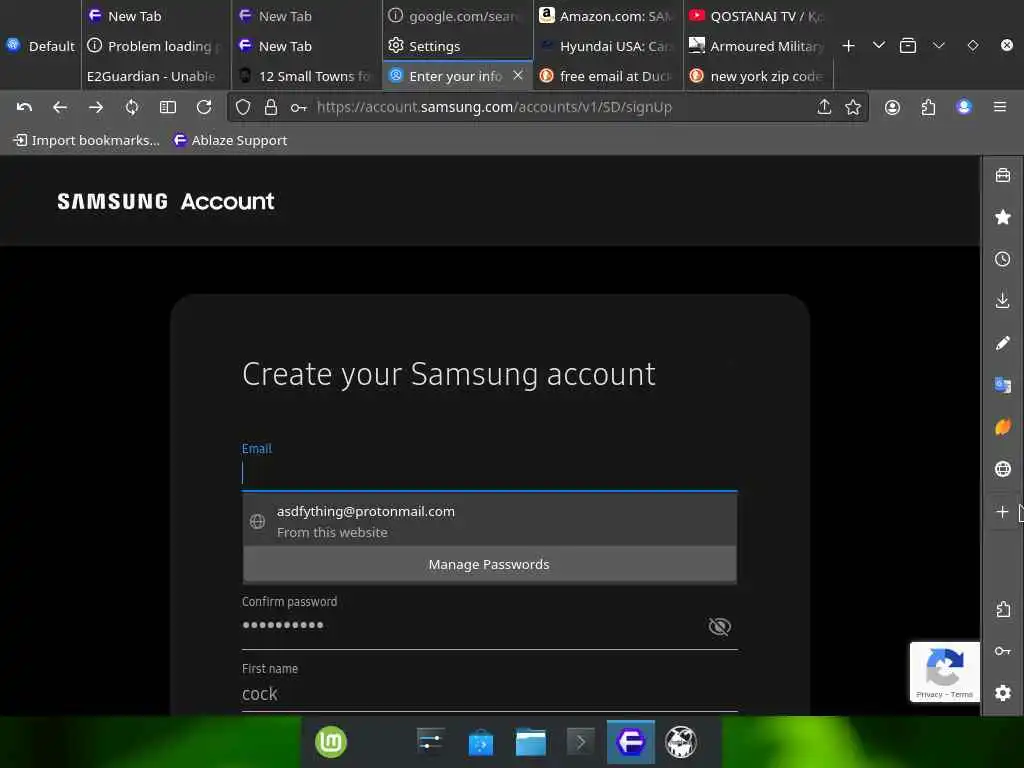The image size is (1024, 768).
Task: Open the list all tabs chevron
Action: (879, 46)
